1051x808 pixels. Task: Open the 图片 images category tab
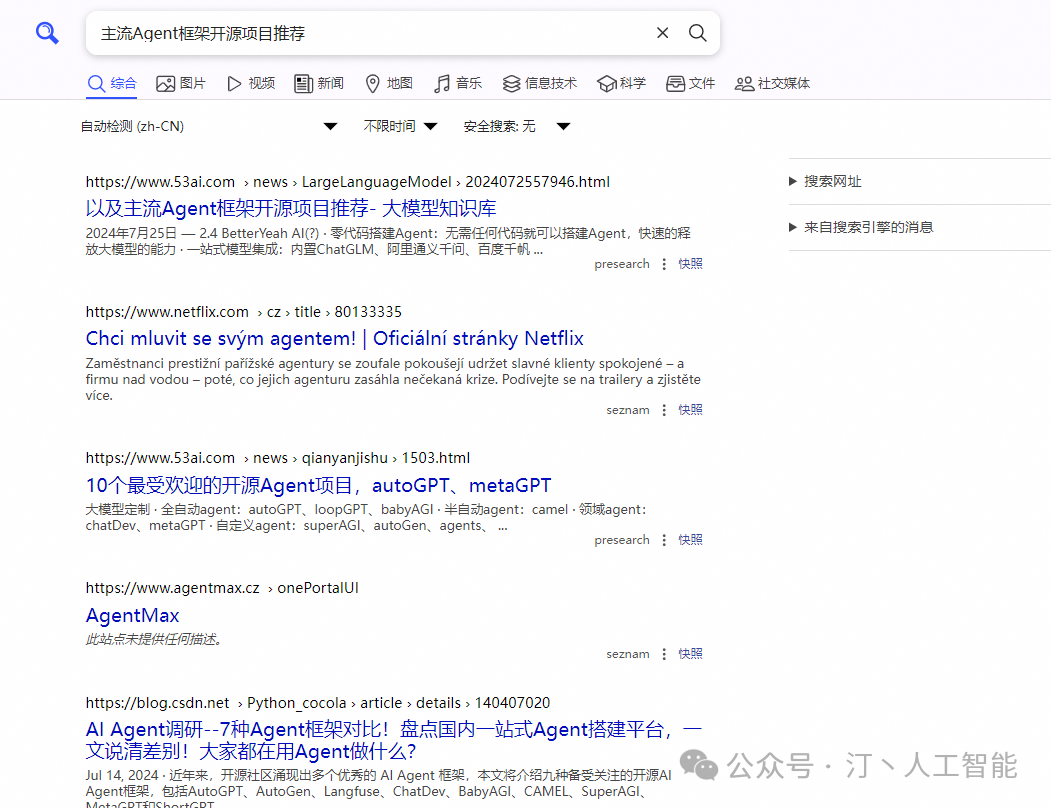click(181, 83)
